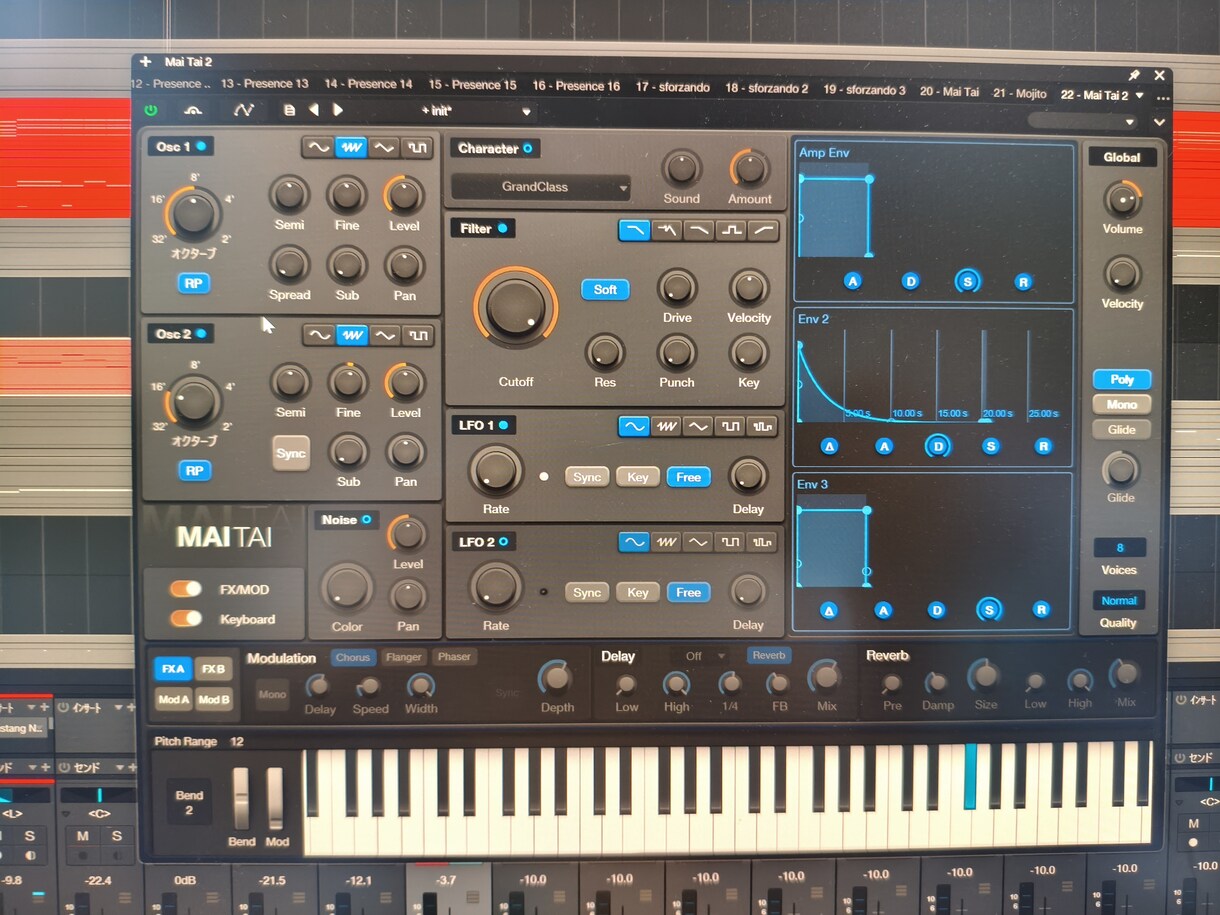Switch off Keyboard panel toggle
Viewport: 1220px width, 915px height.
186,619
